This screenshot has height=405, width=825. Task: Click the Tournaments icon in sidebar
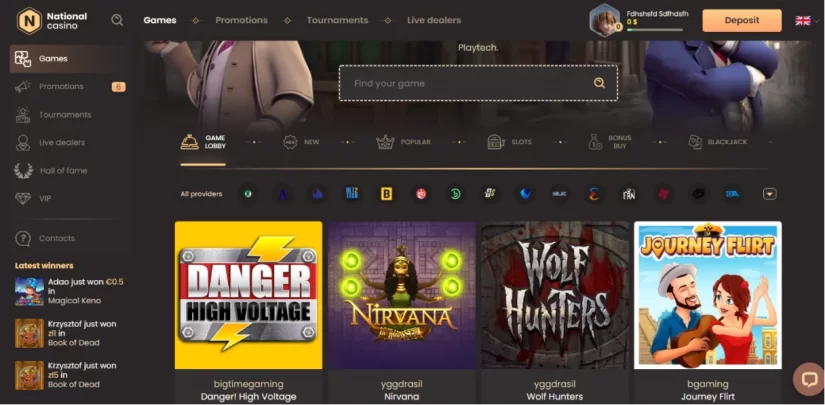23,115
